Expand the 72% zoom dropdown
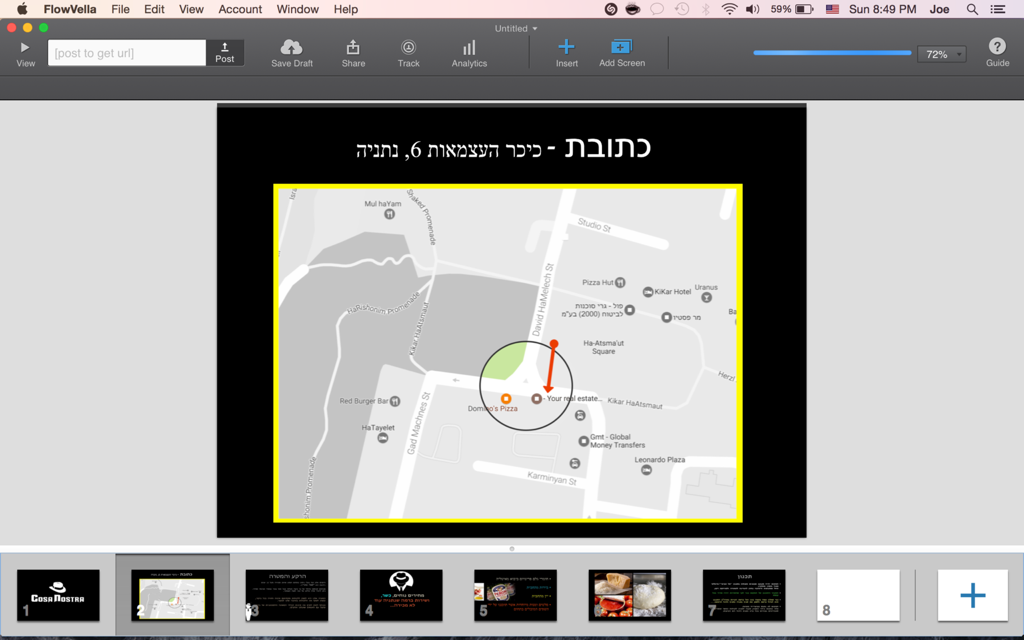Screen dimensions: 1024x640 pos(941,54)
